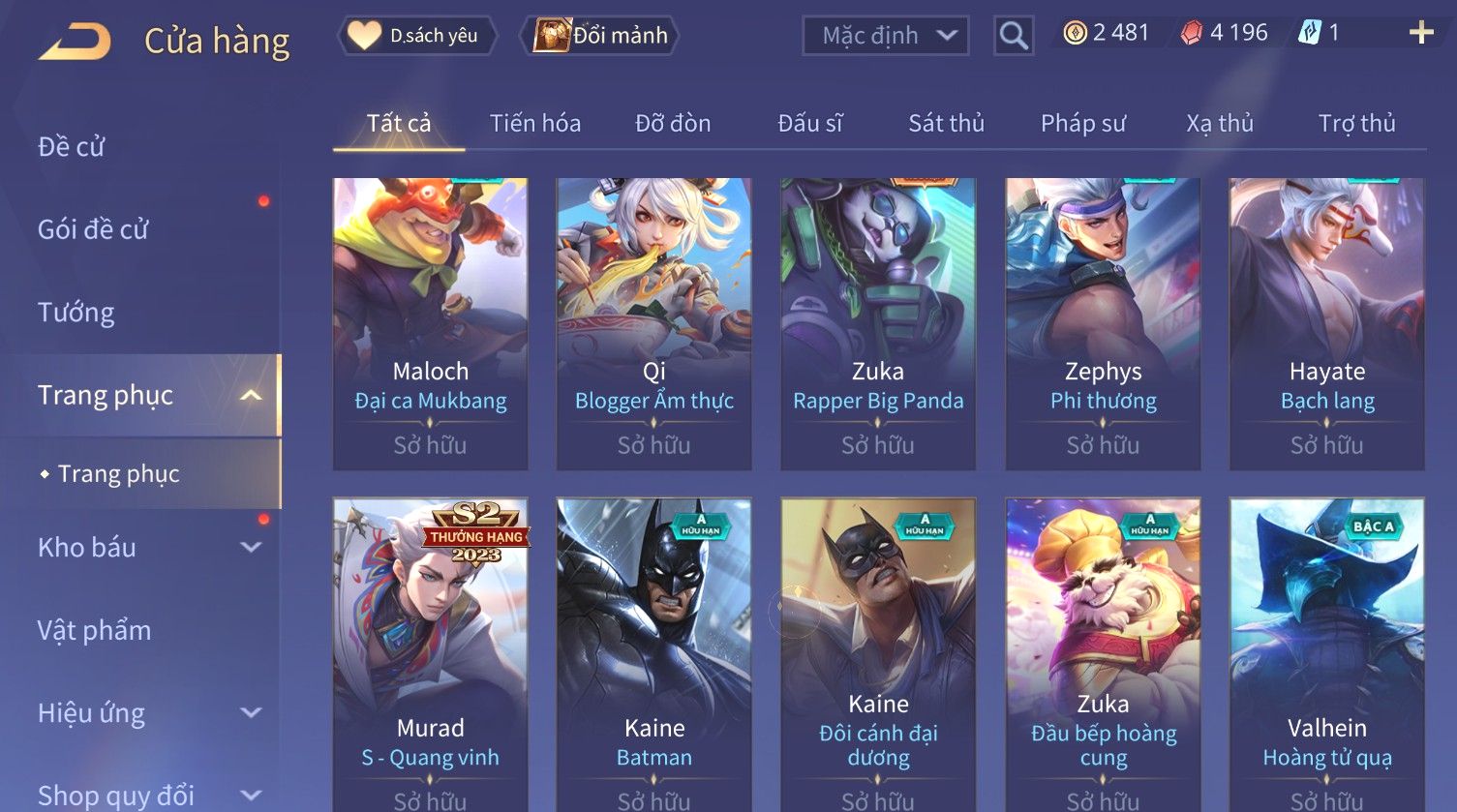The width and height of the screenshot is (1457, 812).
Task: Collapse the Trang phục sidebar section
Action: pos(252,396)
